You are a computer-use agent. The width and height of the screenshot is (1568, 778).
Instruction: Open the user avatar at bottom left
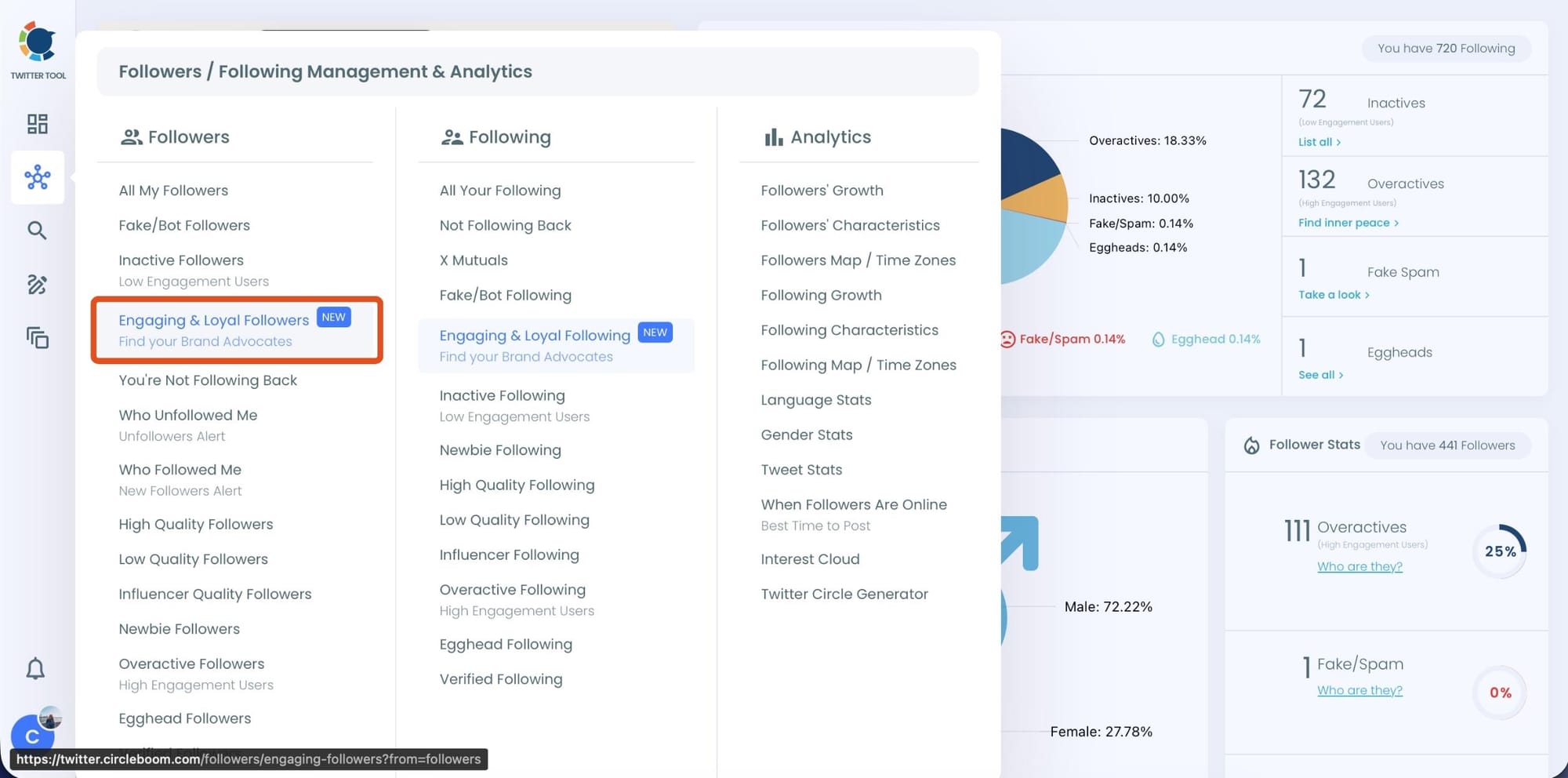32,736
